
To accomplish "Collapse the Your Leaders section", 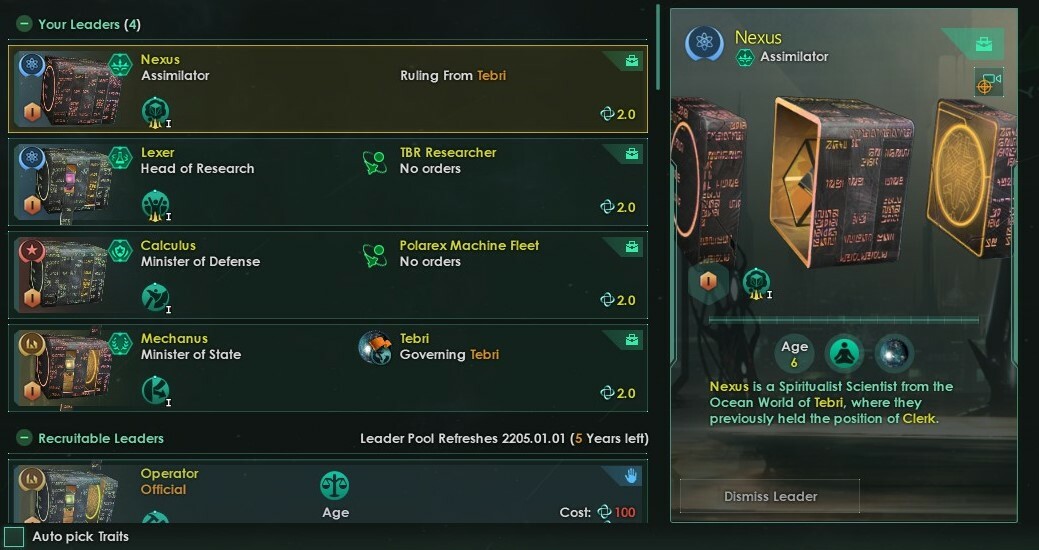I will click(24, 24).
